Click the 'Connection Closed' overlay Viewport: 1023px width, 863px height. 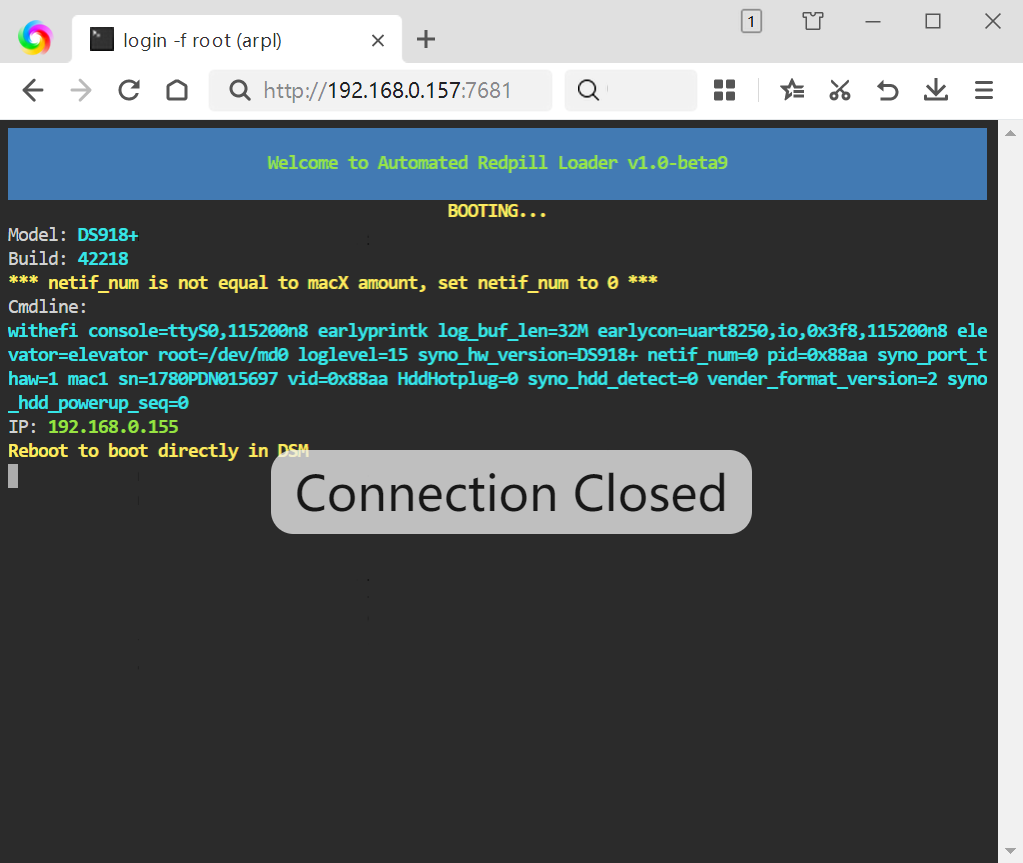pyautogui.click(x=511, y=492)
